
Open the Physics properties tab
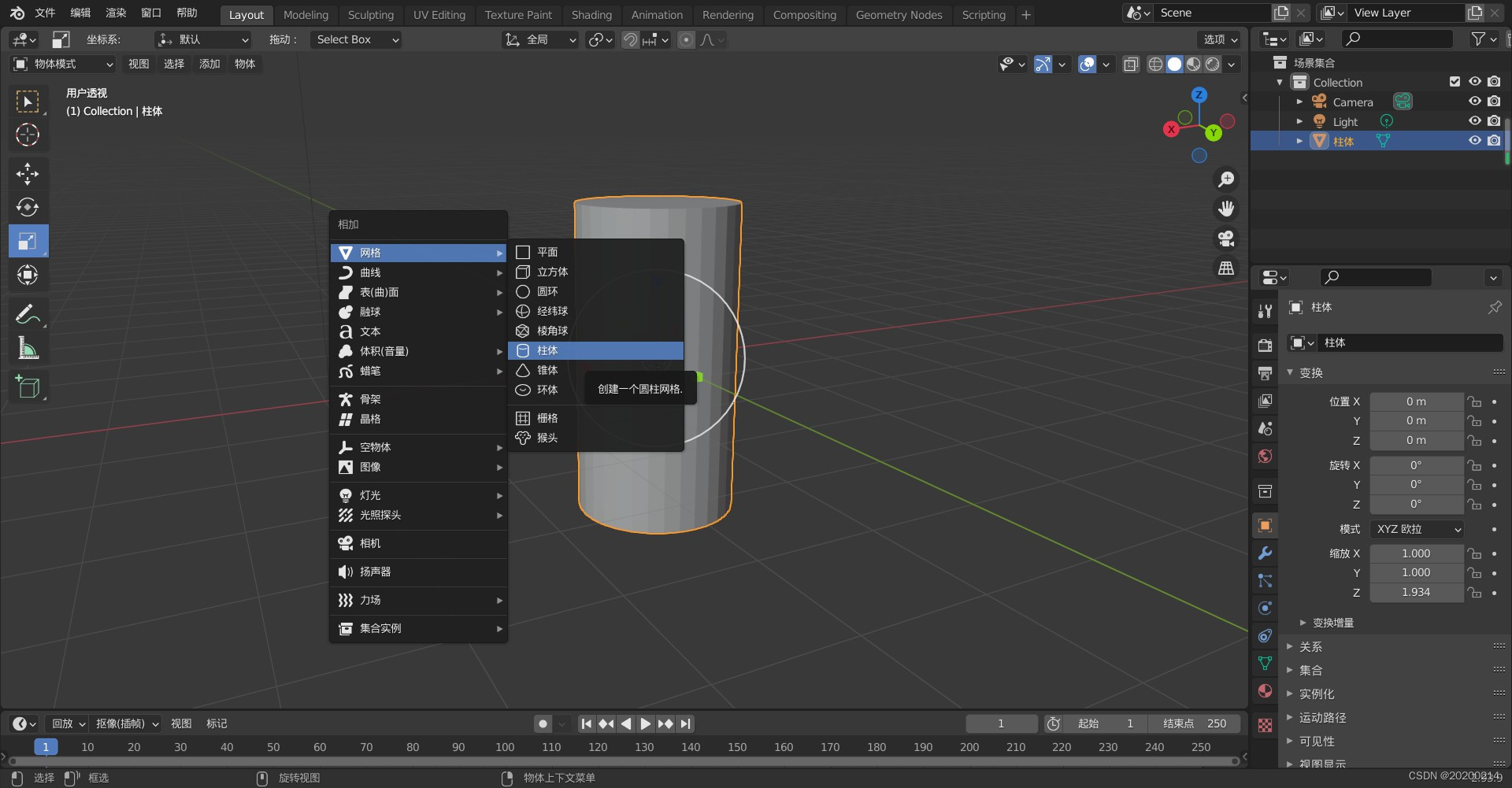coord(1265,609)
